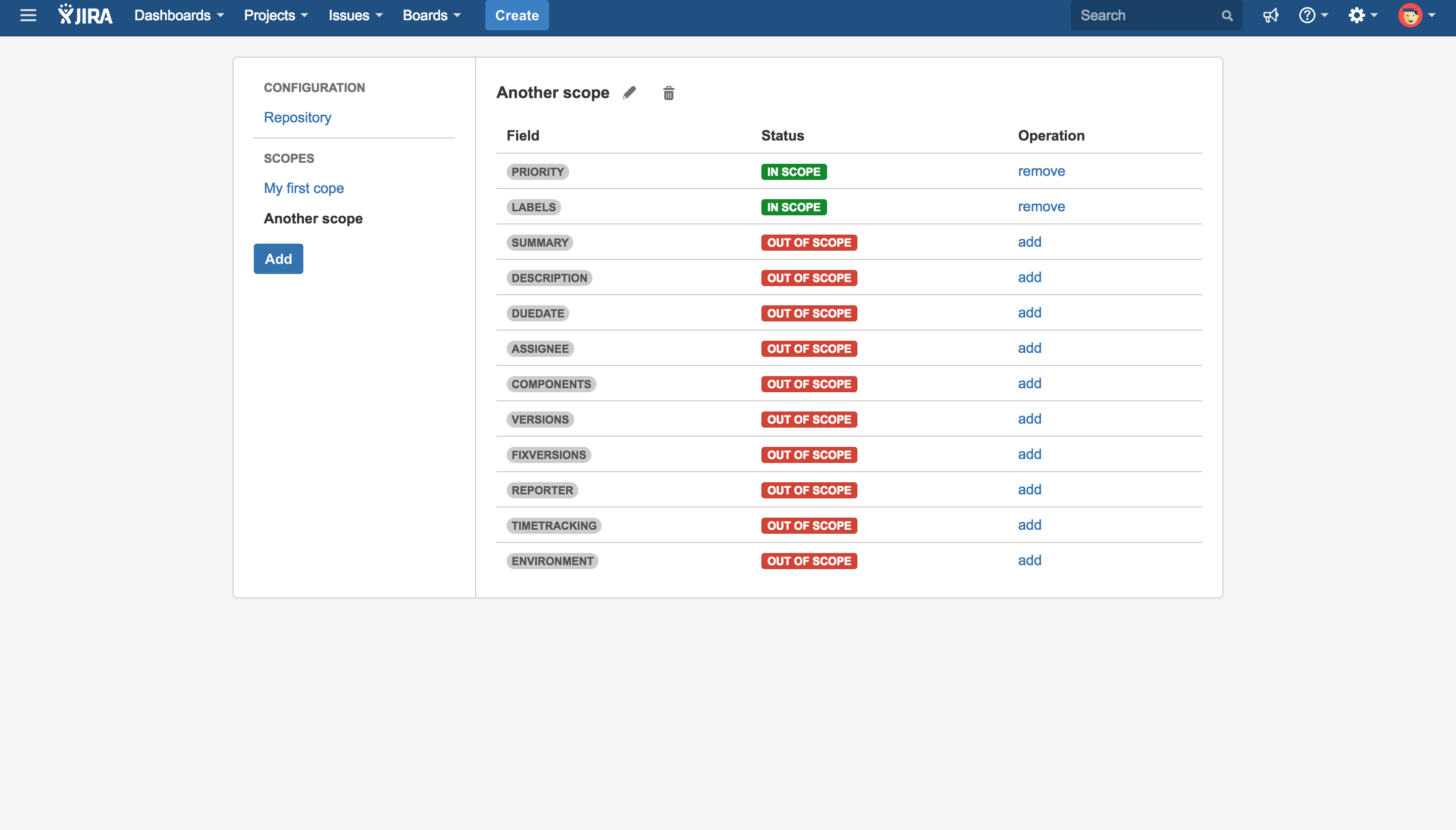Click the user avatar profile icon
1456x830 pixels.
[1410, 15]
